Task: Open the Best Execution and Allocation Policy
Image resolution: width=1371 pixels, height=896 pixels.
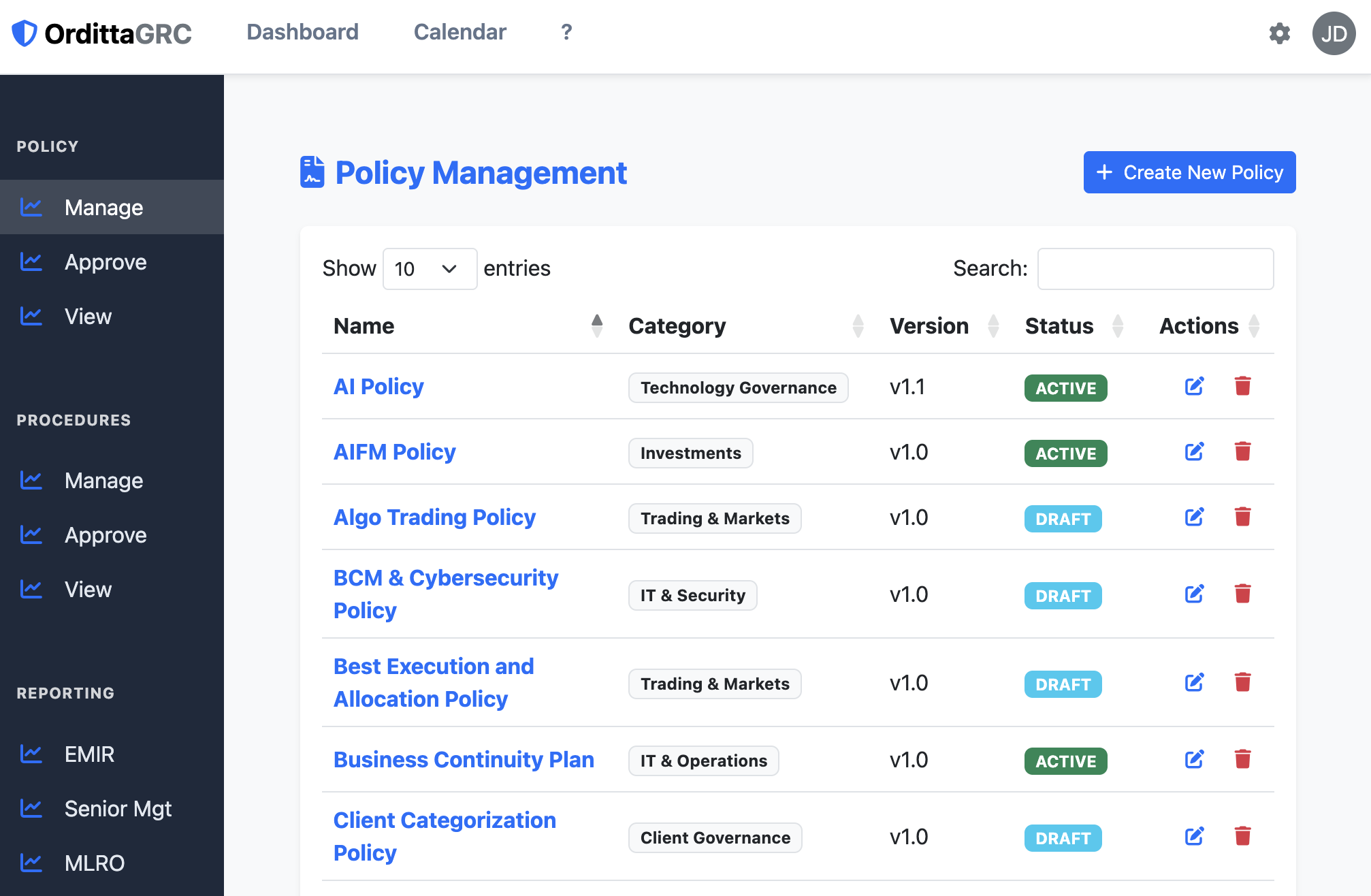Action: tap(434, 682)
